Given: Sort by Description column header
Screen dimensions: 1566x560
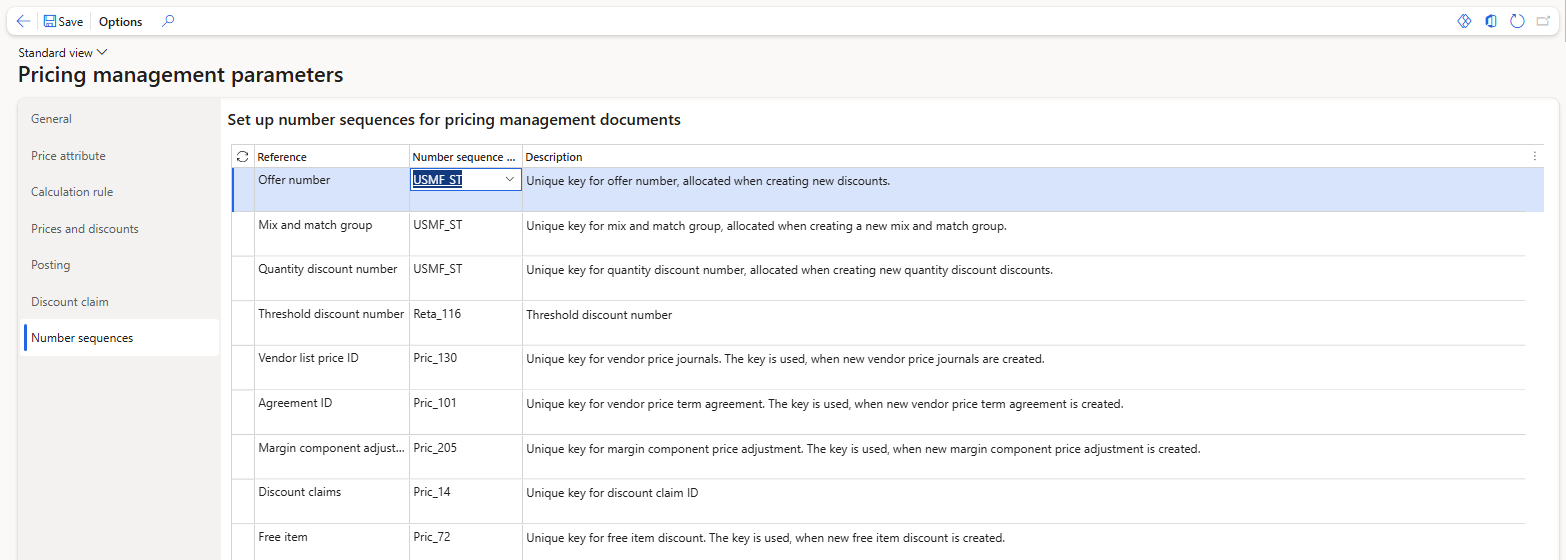Looking at the screenshot, I should click(554, 157).
